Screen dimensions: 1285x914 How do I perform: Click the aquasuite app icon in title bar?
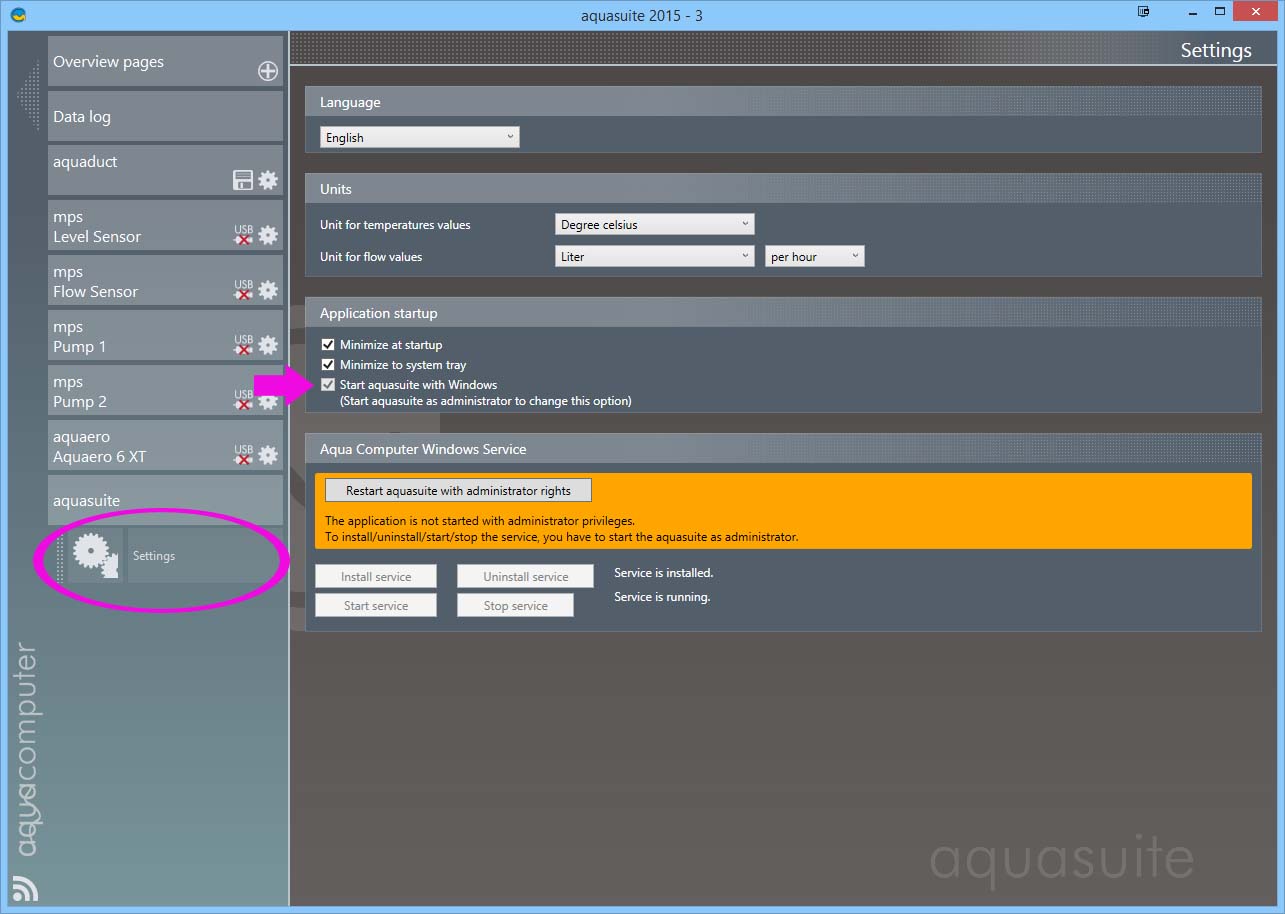click(18, 15)
